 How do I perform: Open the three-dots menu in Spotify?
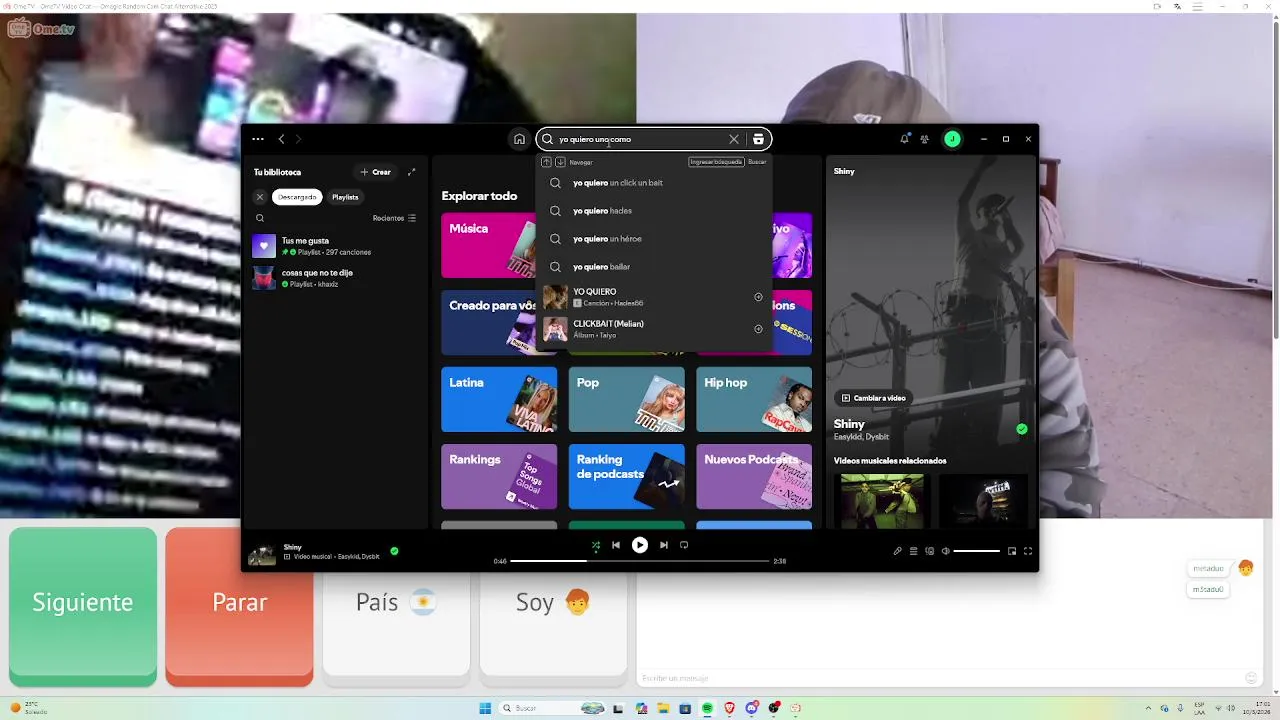click(x=258, y=139)
